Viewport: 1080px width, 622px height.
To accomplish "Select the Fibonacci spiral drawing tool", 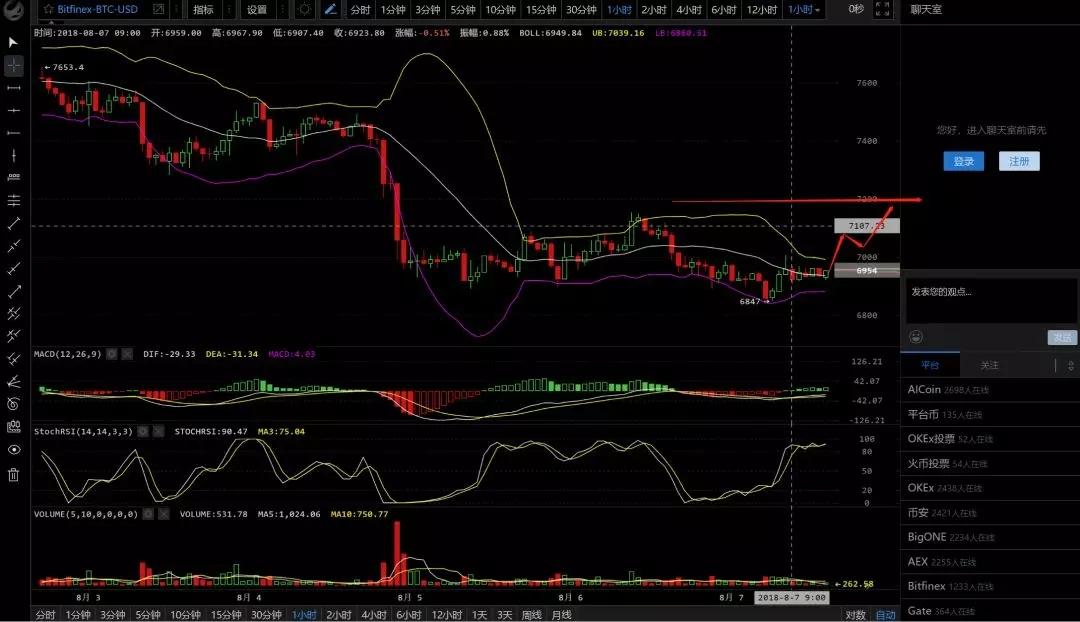I will pos(13,404).
